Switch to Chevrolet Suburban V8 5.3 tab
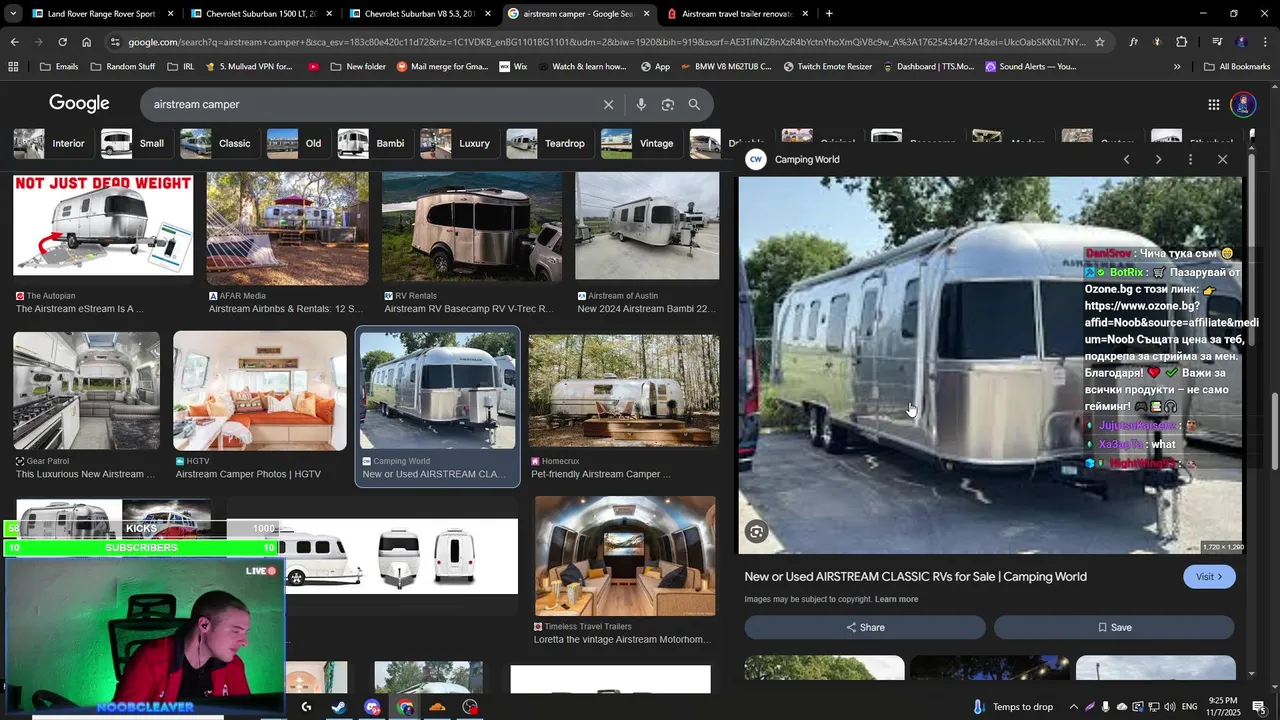This screenshot has width=1280, height=720. 420,14
